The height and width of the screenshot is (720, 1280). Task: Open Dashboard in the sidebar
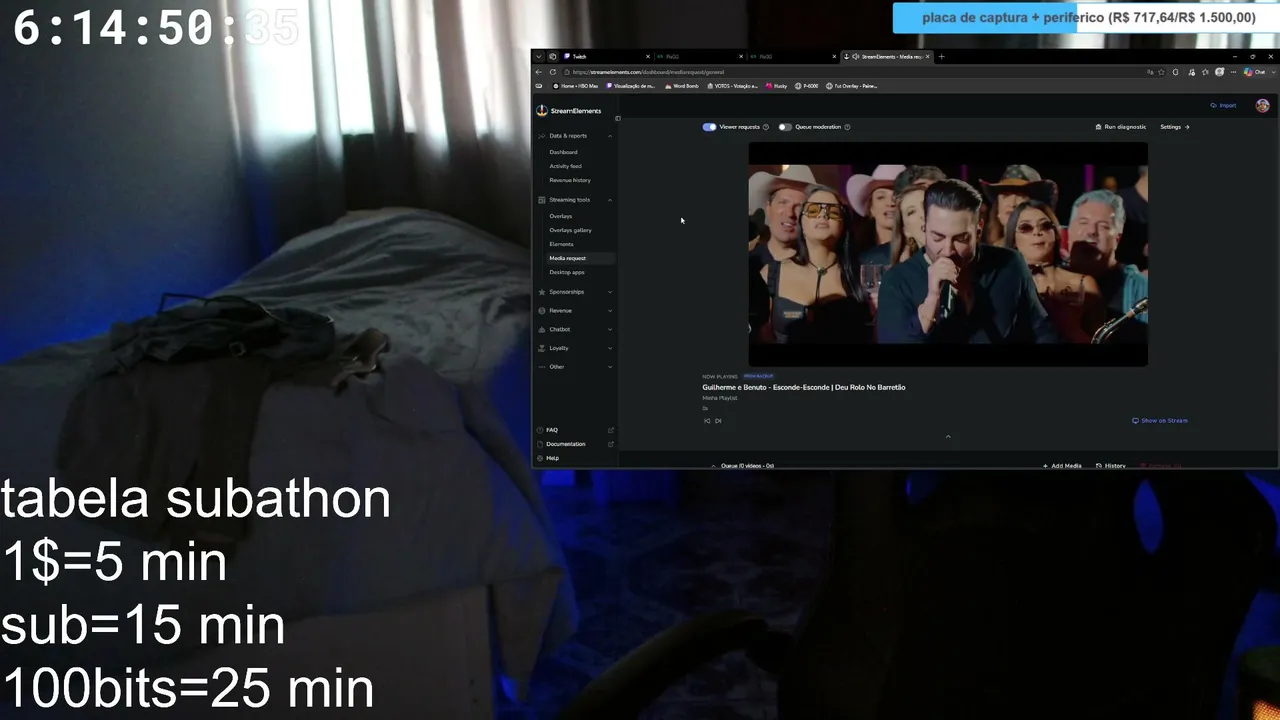[563, 152]
